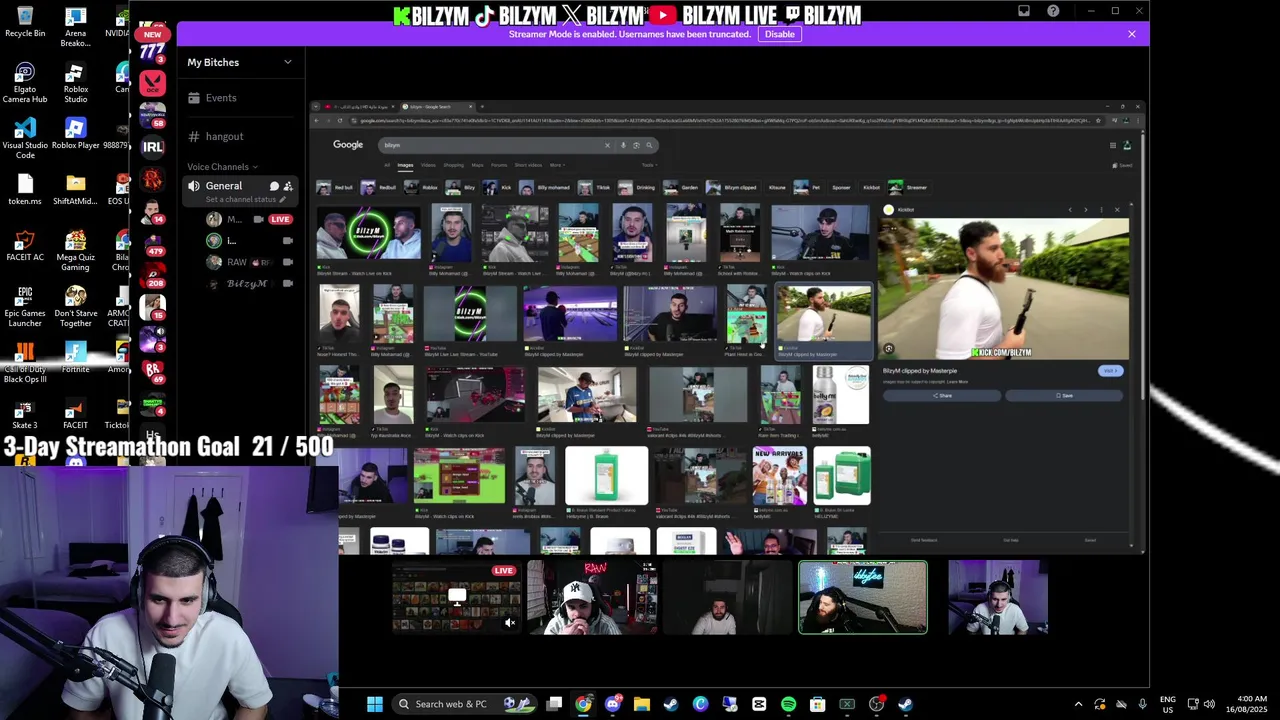
Task: Switch to the Shopping tab in Google
Action: (454, 165)
